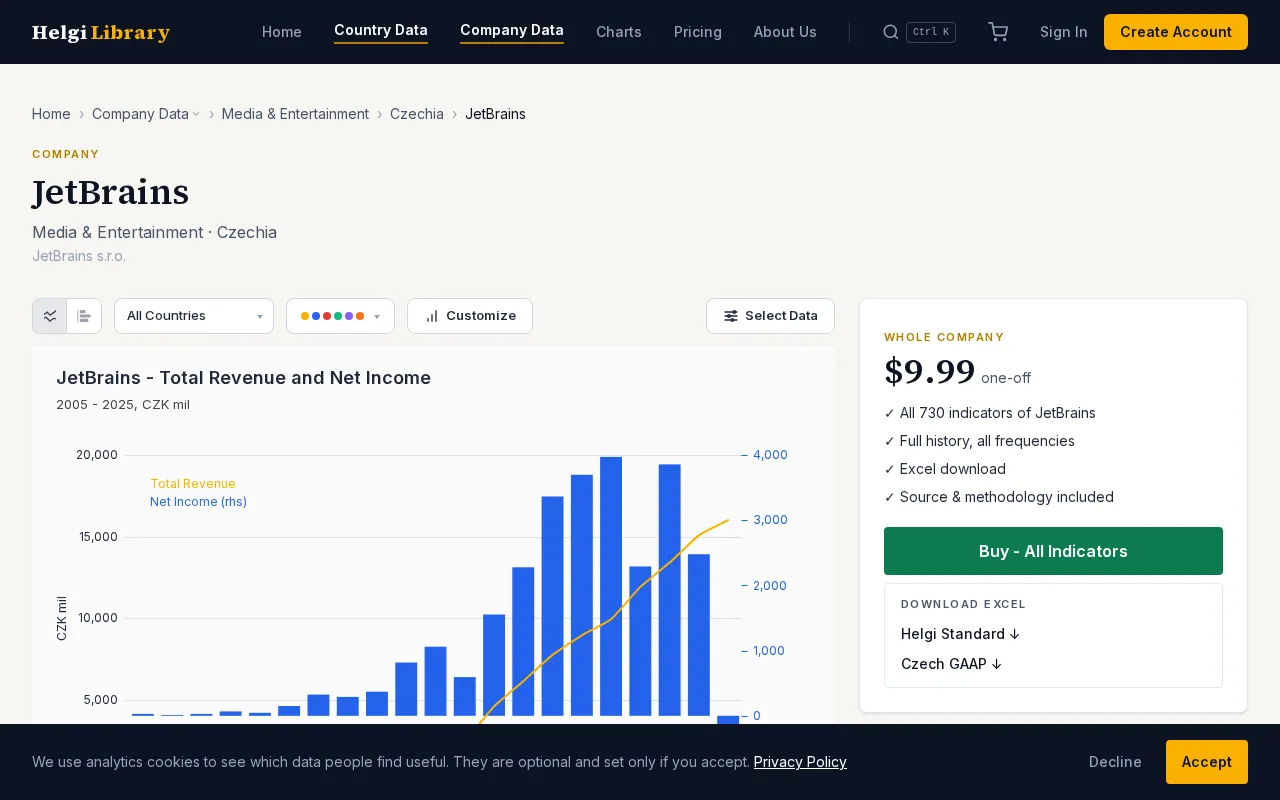Screen dimensions: 1280x800
Task: Toggle Total Revenue legend series
Action: point(193,484)
